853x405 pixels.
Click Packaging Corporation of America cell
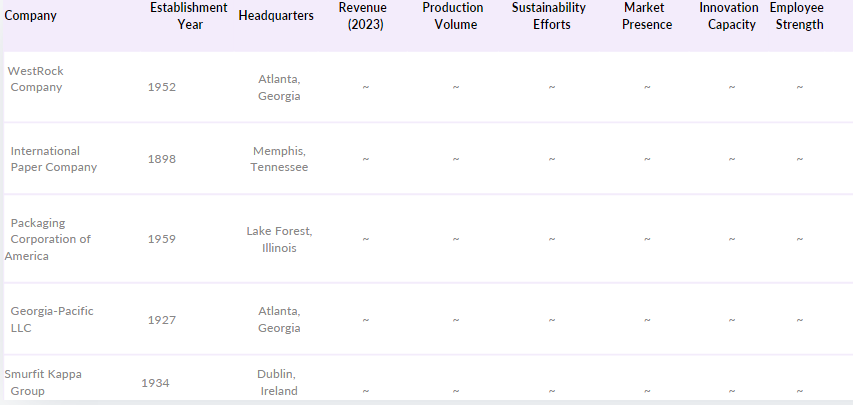(49, 239)
